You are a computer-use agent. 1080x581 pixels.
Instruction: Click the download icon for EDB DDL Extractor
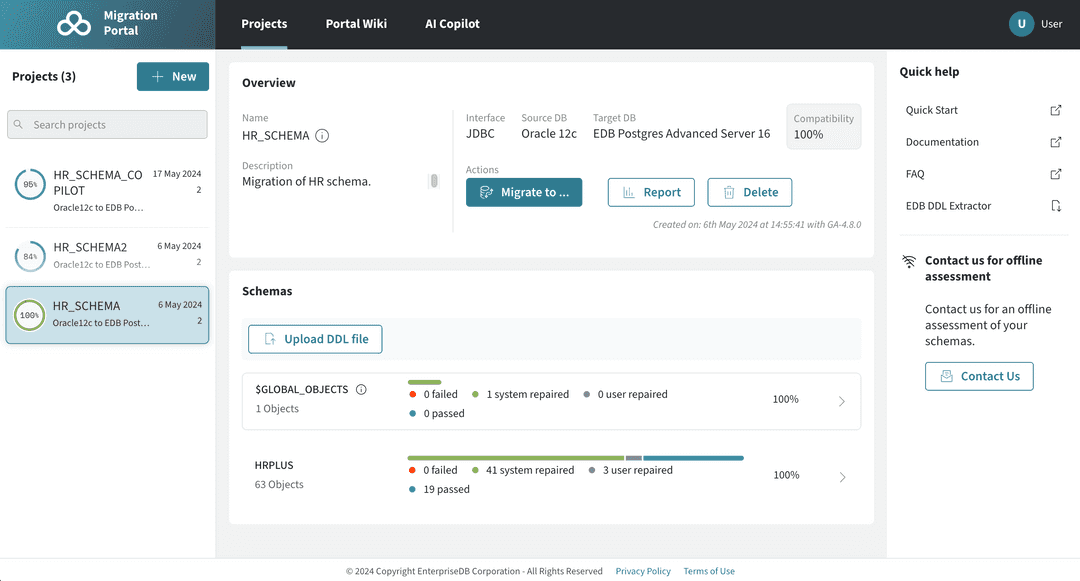point(1056,206)
